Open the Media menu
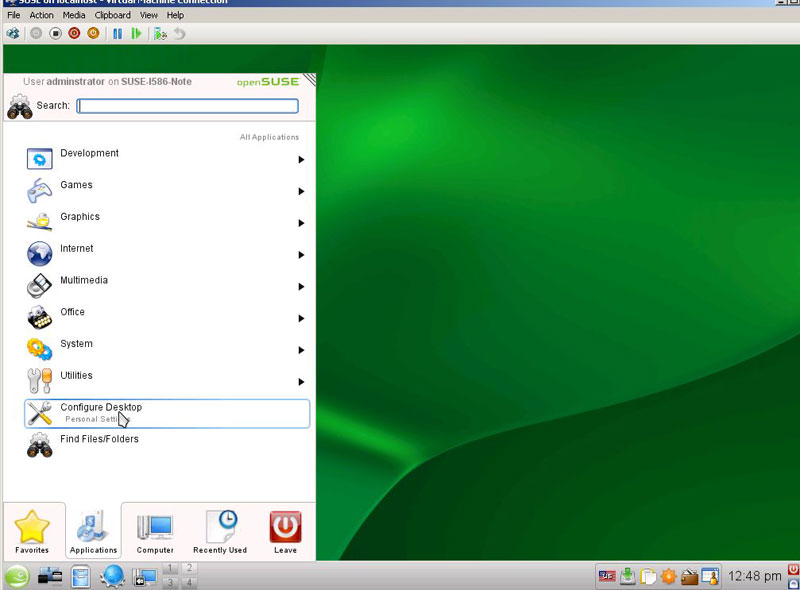Image resolution: width=800 pixels, height=590 pixels. (x=74, y=15)
